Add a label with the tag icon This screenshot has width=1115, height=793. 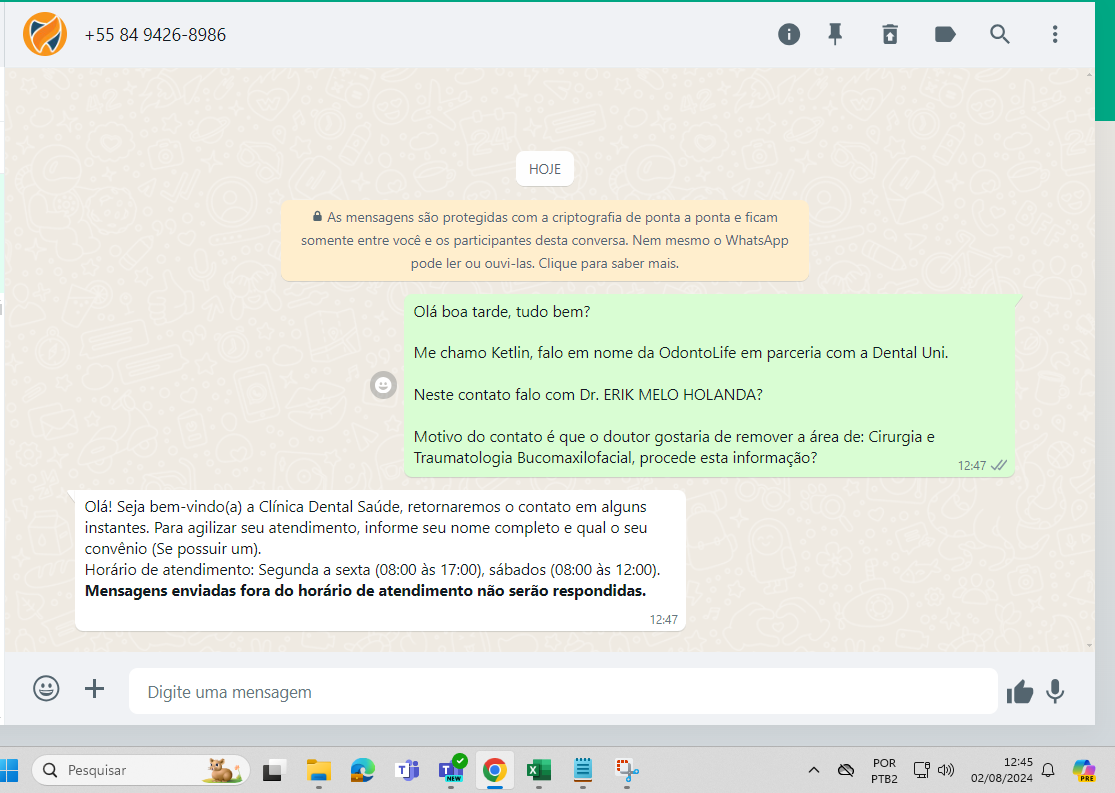[944, 34]
